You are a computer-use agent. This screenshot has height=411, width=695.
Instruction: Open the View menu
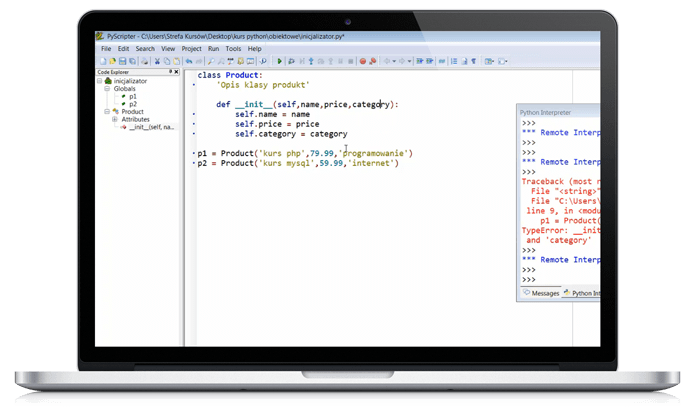[168, 49]
